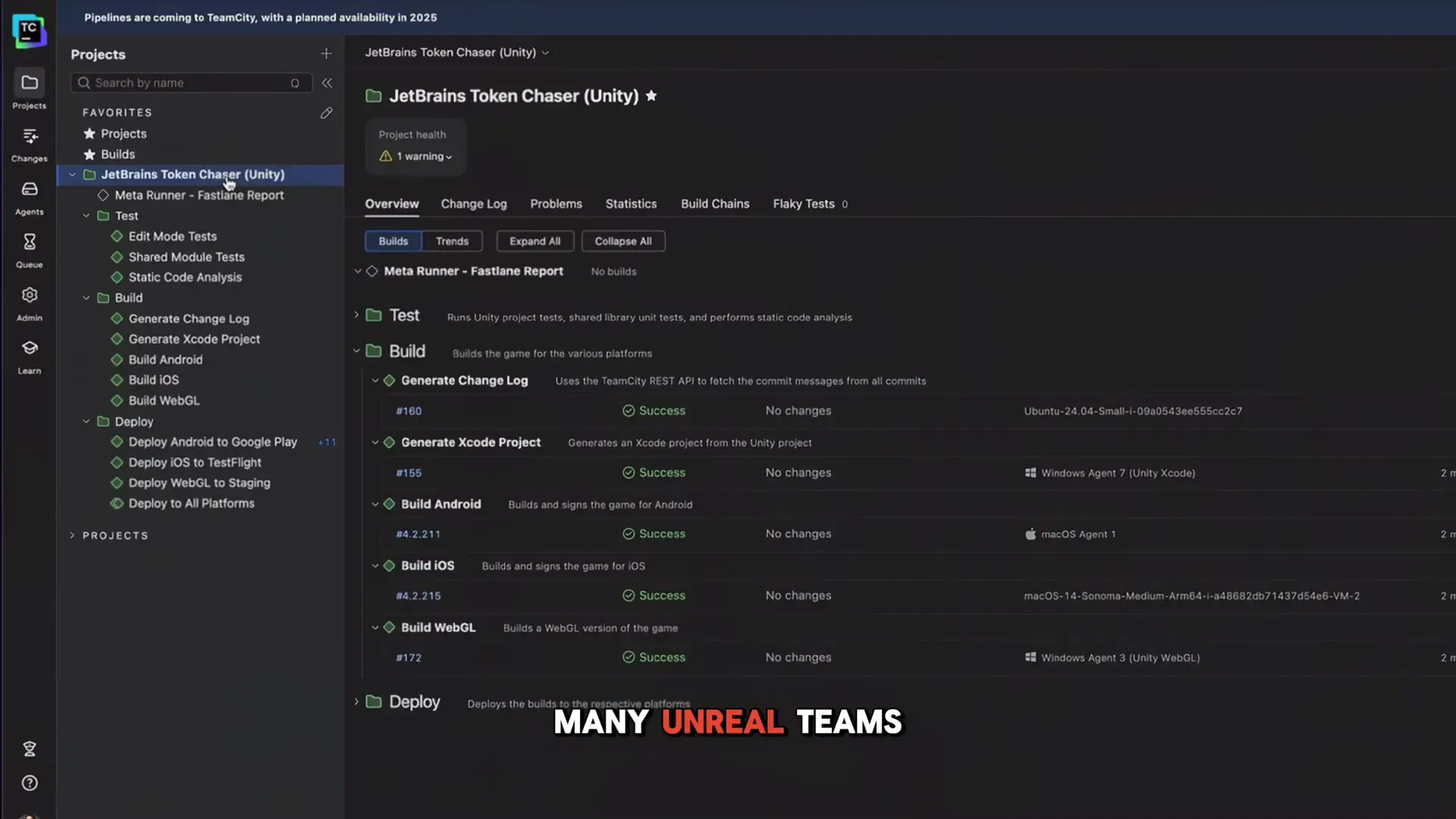Click Meta Runner diamond icon in sidebar
Screen dimensions: 1456x819
click(103, 195)
